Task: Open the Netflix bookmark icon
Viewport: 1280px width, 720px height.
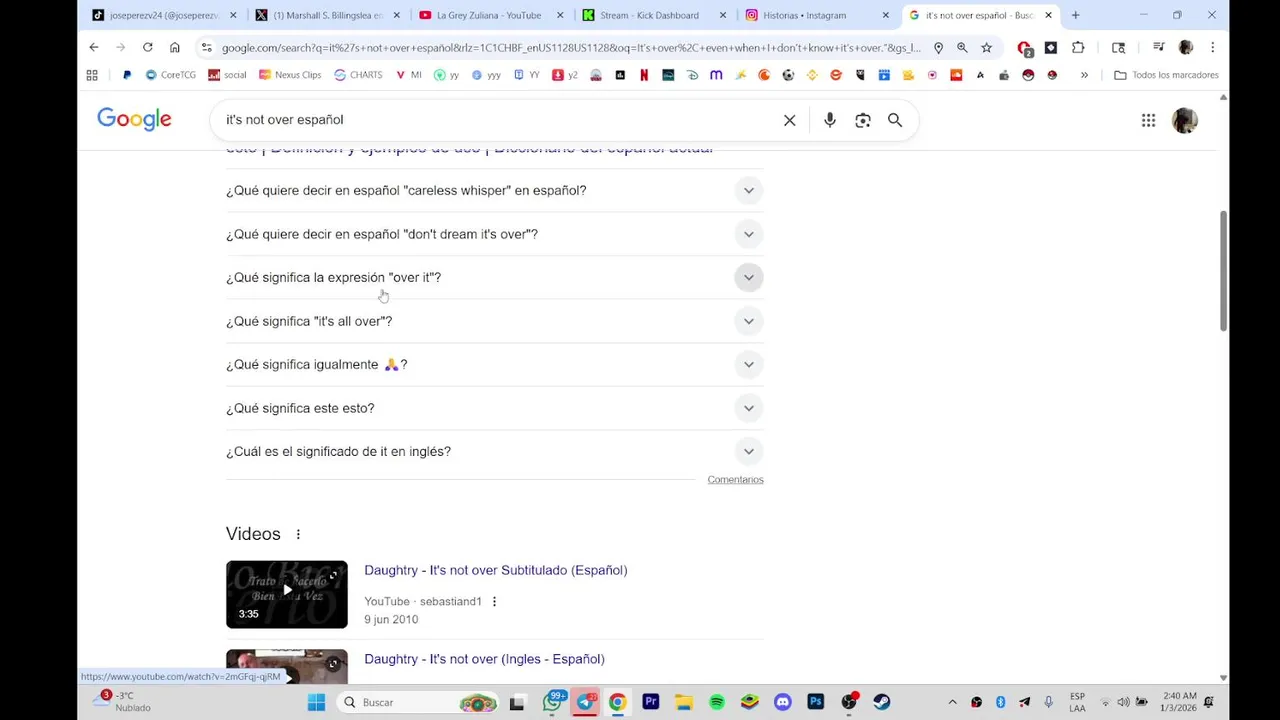Action: pos(644,75)
